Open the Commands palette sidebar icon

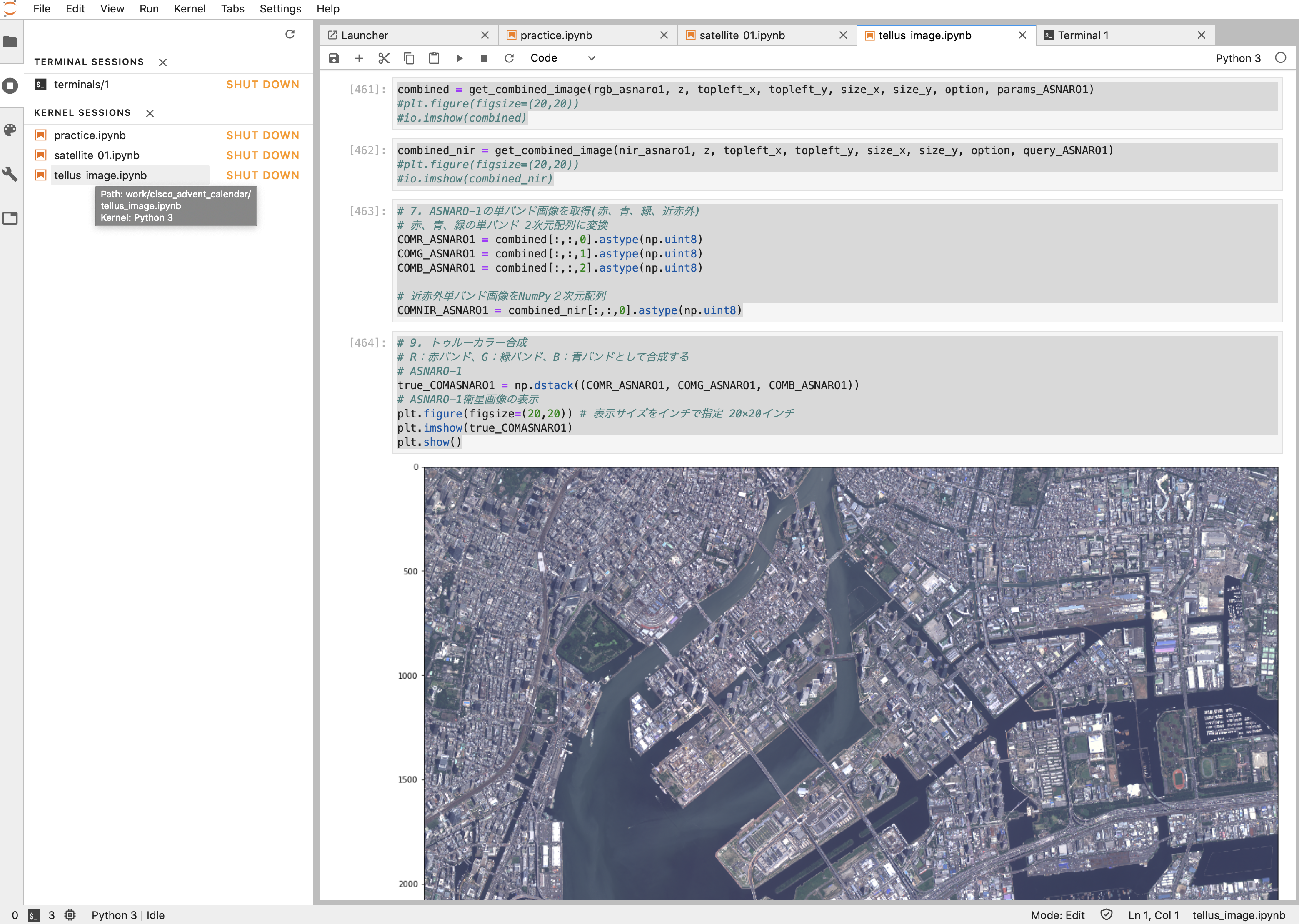pyautogui.click(x=10, y=130)
